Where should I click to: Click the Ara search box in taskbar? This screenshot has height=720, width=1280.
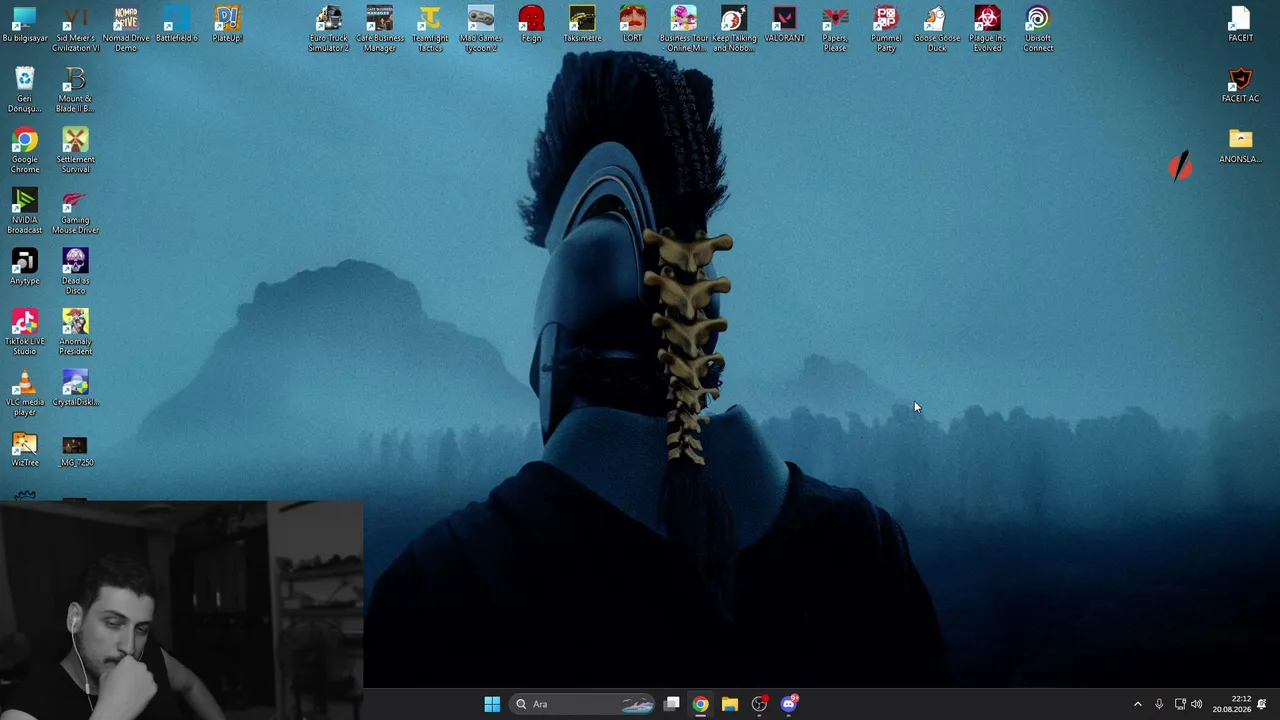pyautogui.click(x=584, y=704)
